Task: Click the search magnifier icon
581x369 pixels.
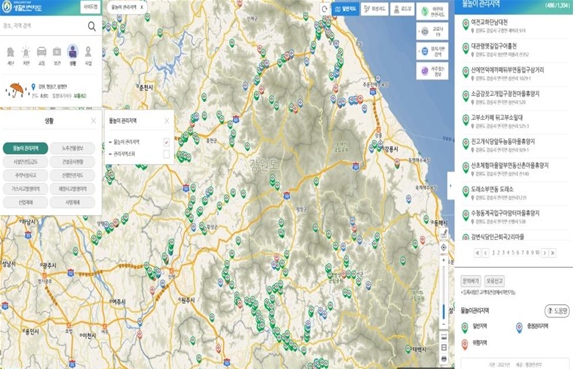Action: 92,26
